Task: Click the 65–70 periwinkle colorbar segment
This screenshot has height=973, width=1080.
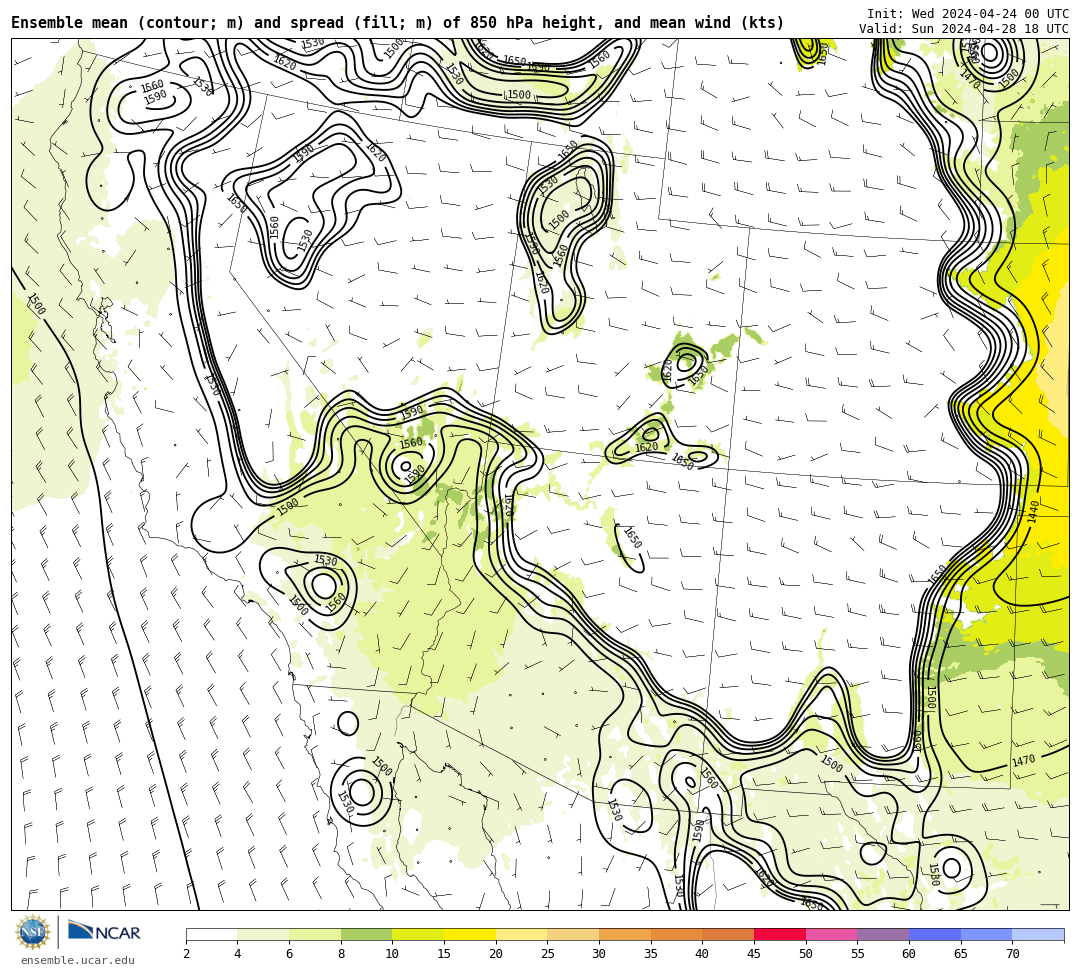Action: (986, 934)
